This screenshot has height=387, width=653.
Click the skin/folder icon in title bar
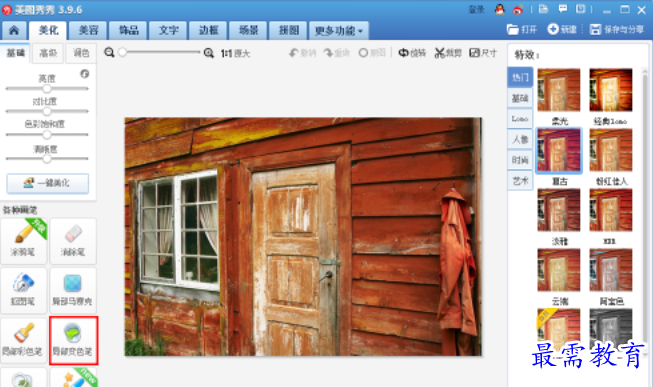coord(543,9)
